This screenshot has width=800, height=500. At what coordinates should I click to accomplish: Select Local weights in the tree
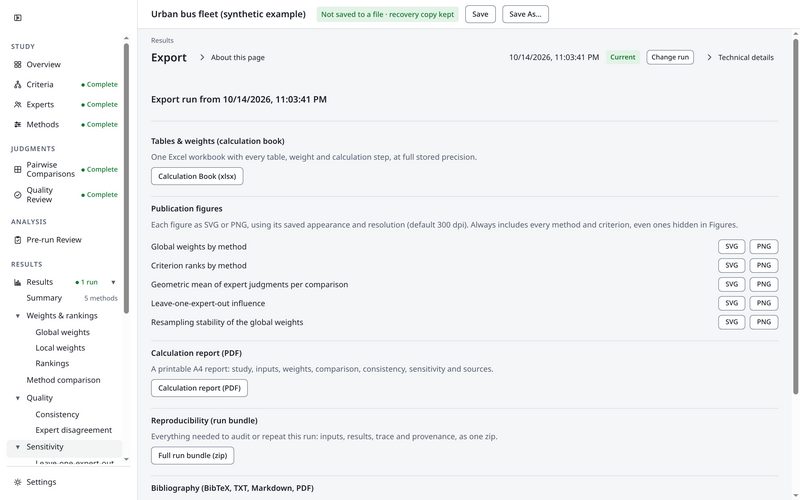(x=60, y=348)
